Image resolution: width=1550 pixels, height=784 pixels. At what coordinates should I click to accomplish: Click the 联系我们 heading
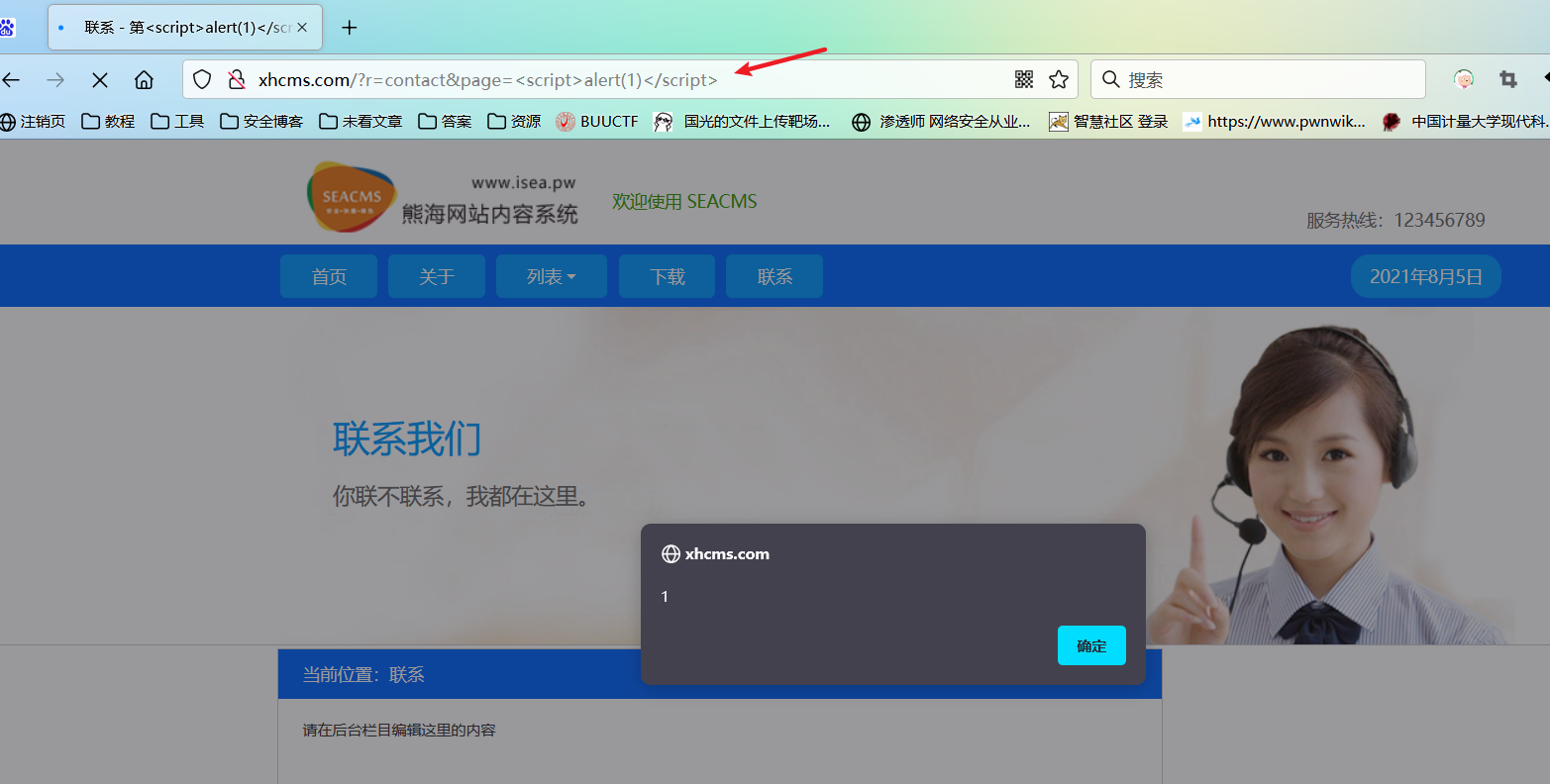tap(407, 439)
